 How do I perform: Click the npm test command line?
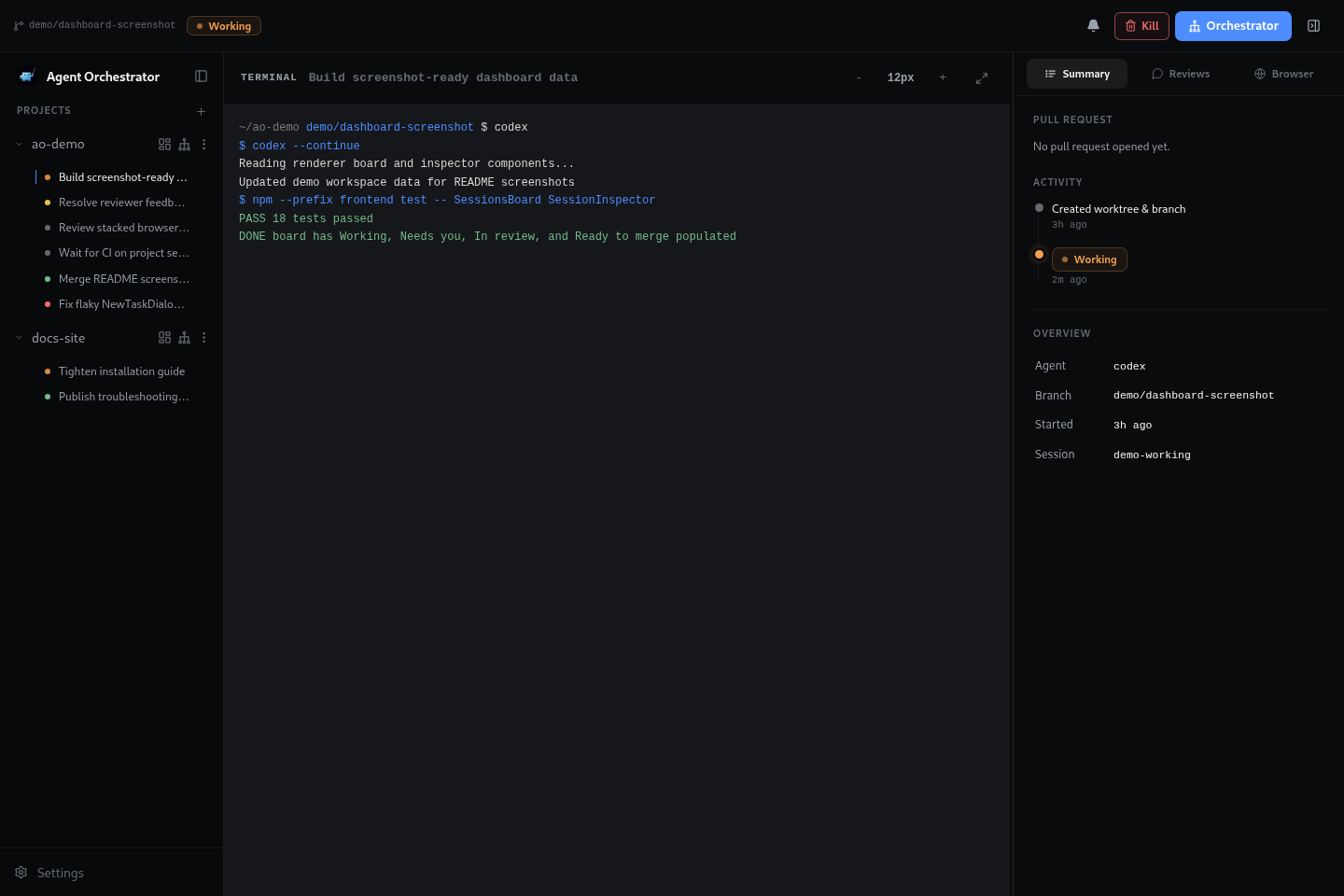point(447,200)
